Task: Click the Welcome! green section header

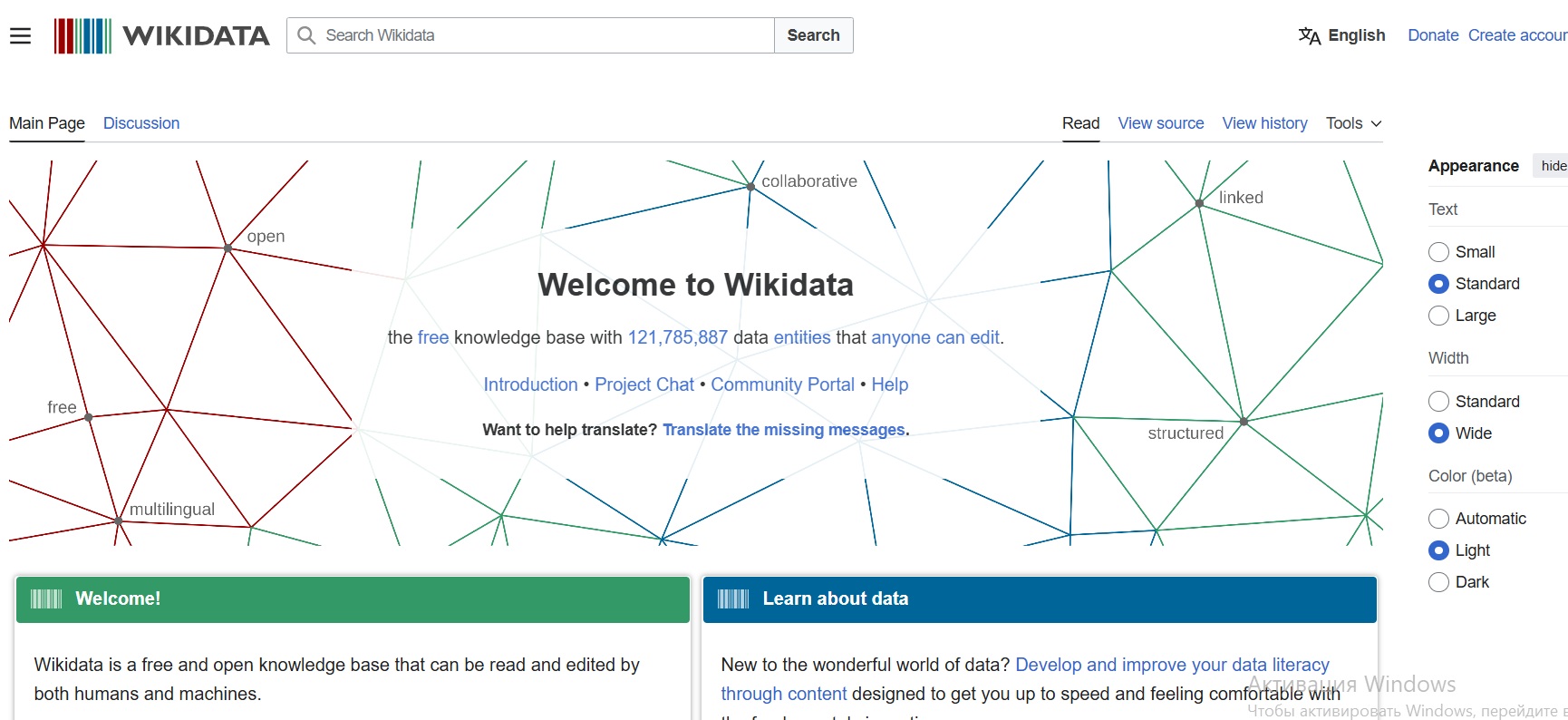Action: click(x=353, y=598)
